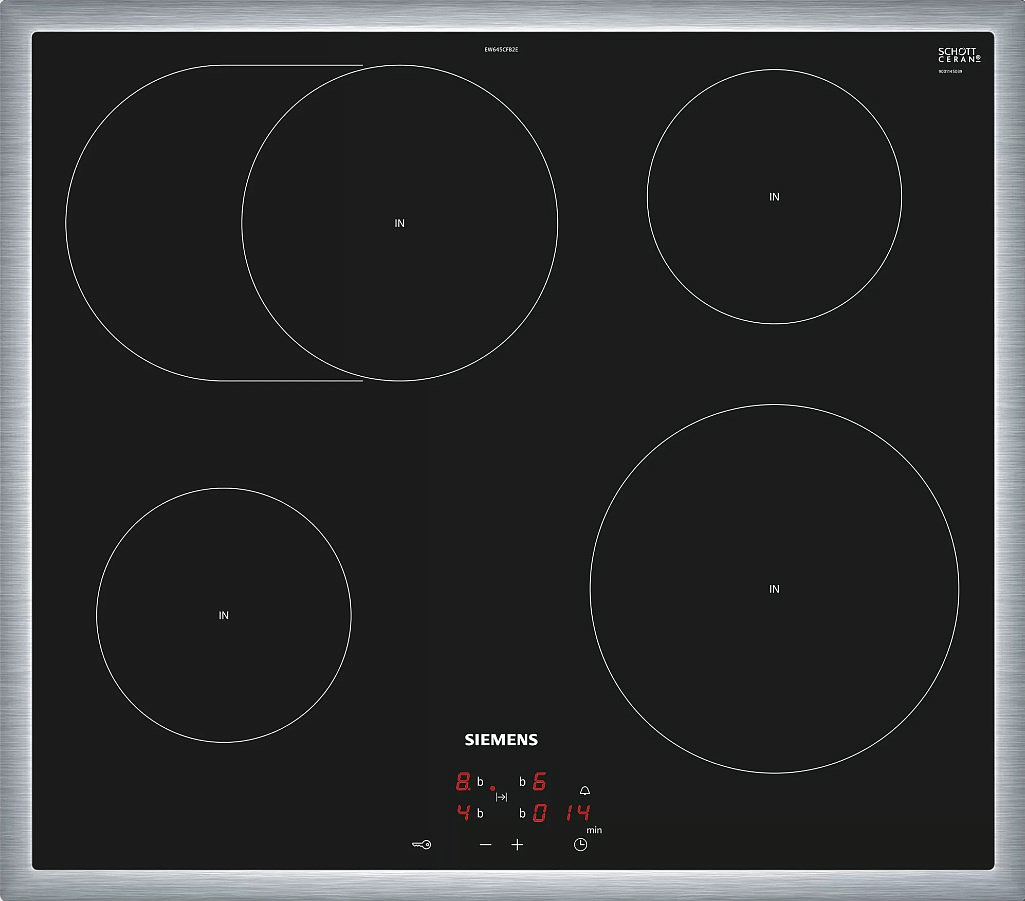1025x901 pixels.
Task: Tap IN label in bottom-left cooking zone
Action: click(x=224, y=616)
